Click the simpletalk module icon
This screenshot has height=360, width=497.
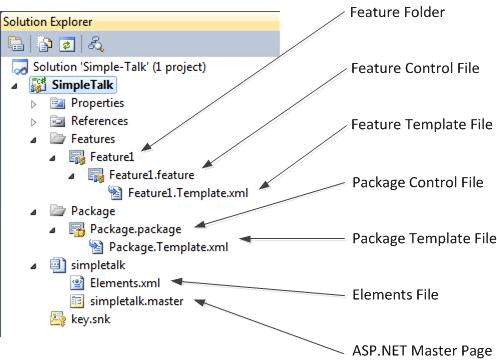[x=58, y=265]
